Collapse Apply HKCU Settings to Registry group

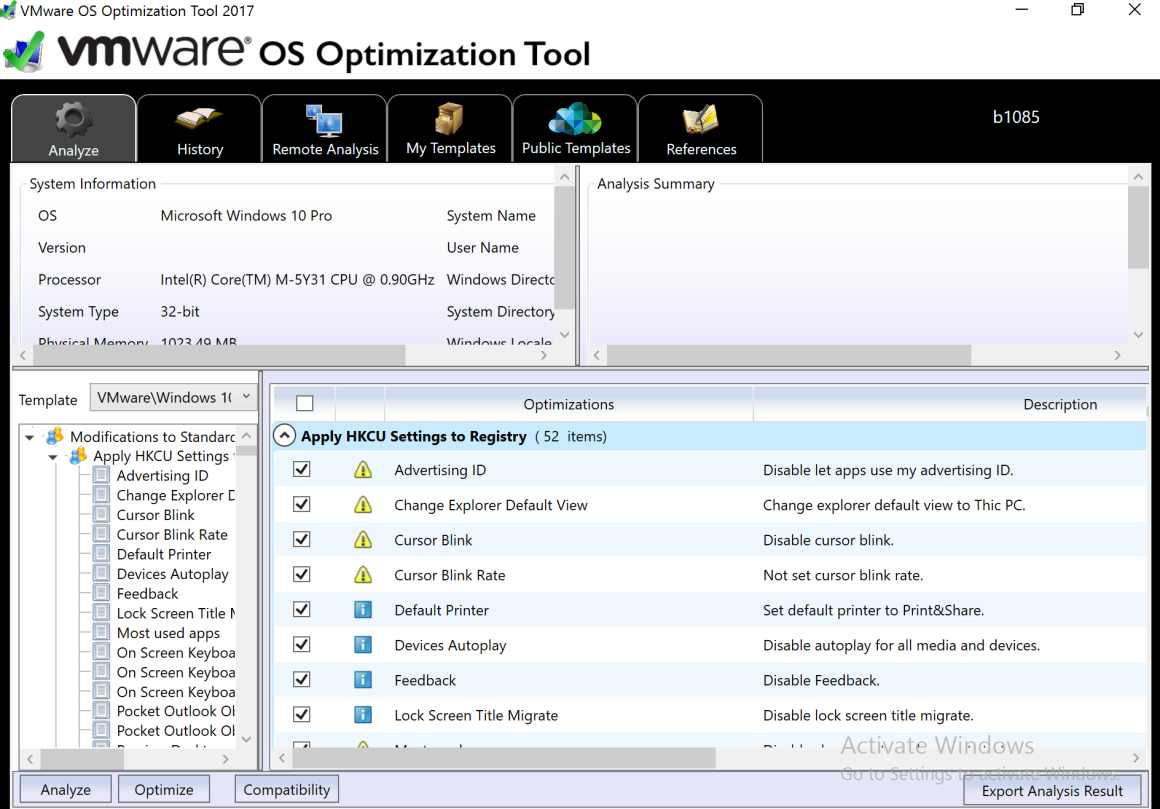coord(285,436)
